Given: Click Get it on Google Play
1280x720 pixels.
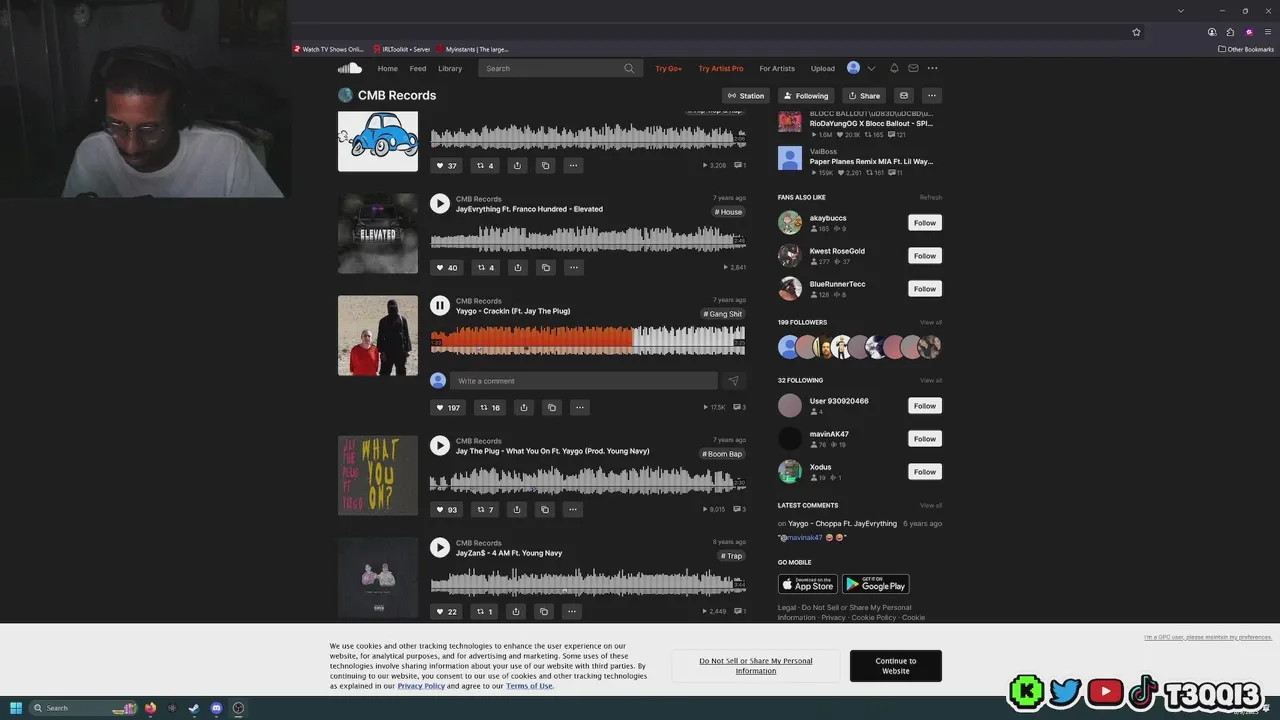Looking at the screenshot, I should 876,584.
